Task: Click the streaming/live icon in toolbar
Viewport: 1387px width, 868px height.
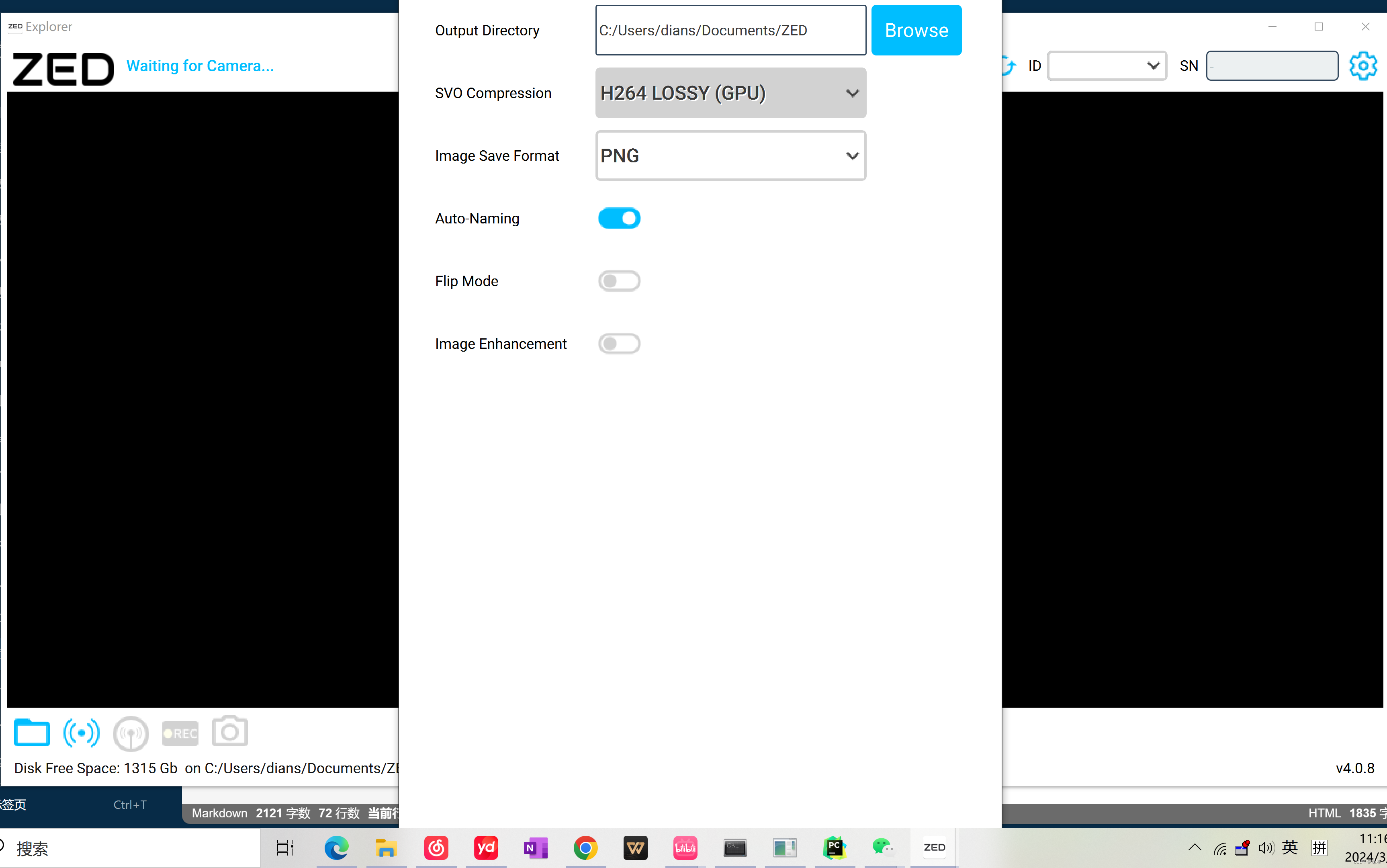Action: click(x=82, y=732)
